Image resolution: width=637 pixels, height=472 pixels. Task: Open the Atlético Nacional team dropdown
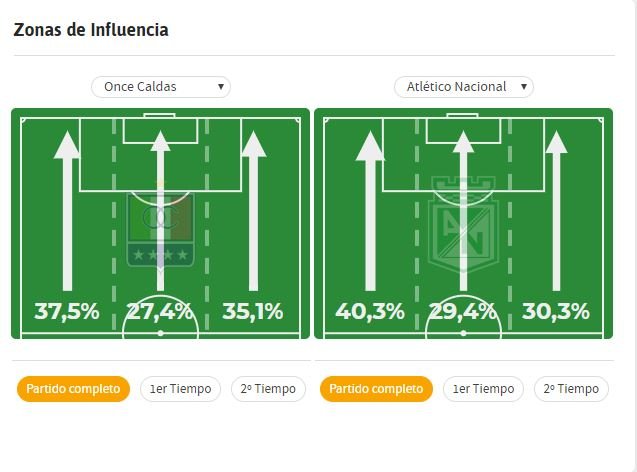pos(464,87)
